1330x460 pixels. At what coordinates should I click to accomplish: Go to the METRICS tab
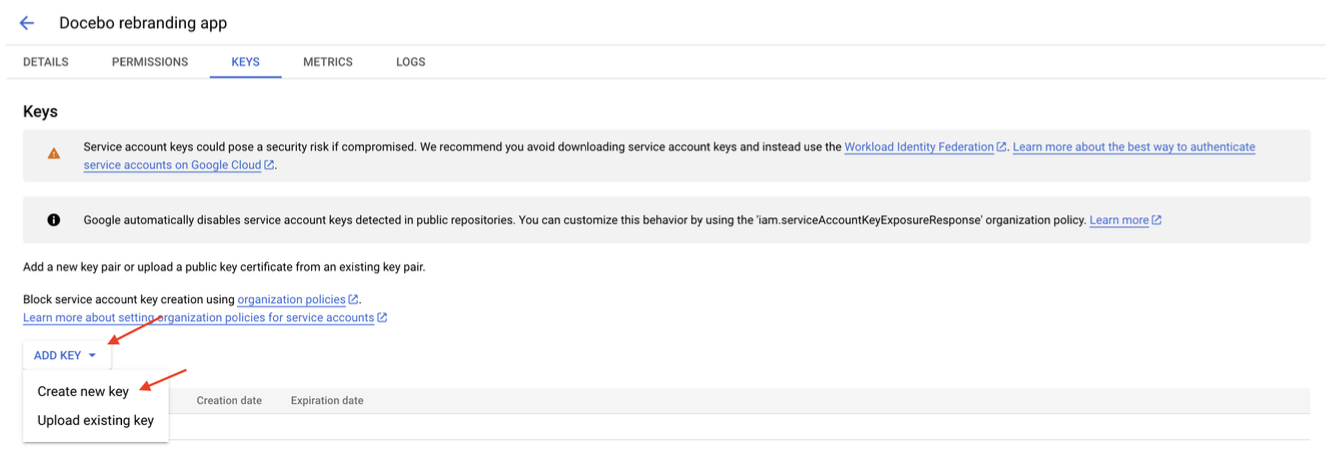point(328,62)
